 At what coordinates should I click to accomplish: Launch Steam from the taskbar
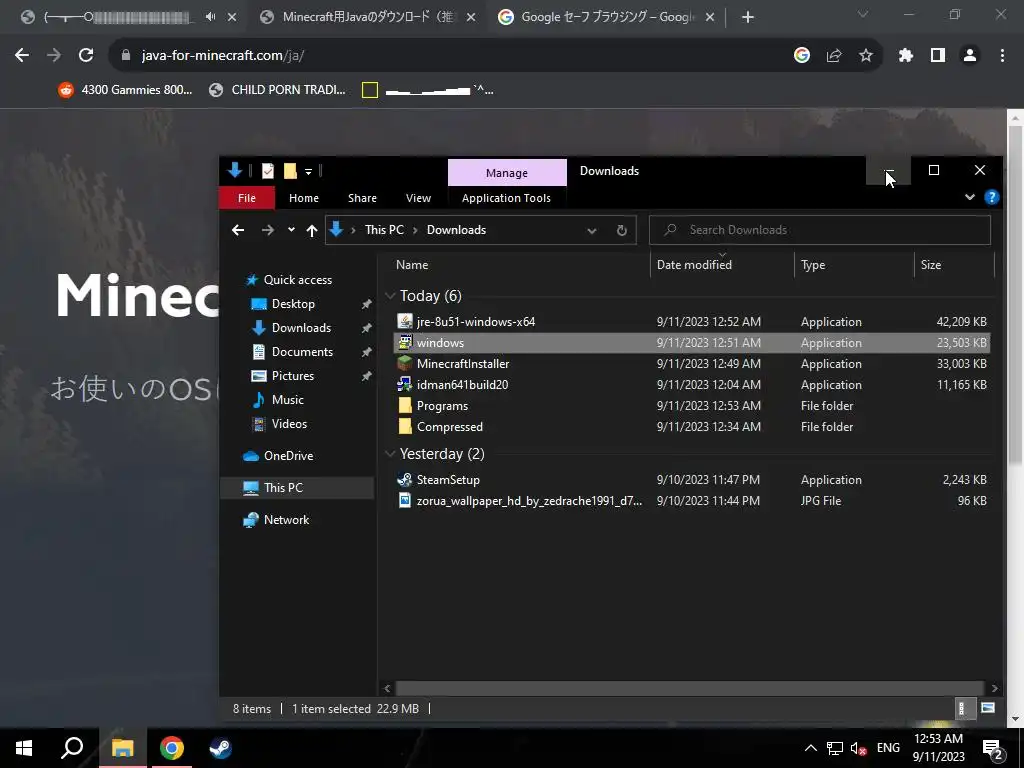pos(220,748)
